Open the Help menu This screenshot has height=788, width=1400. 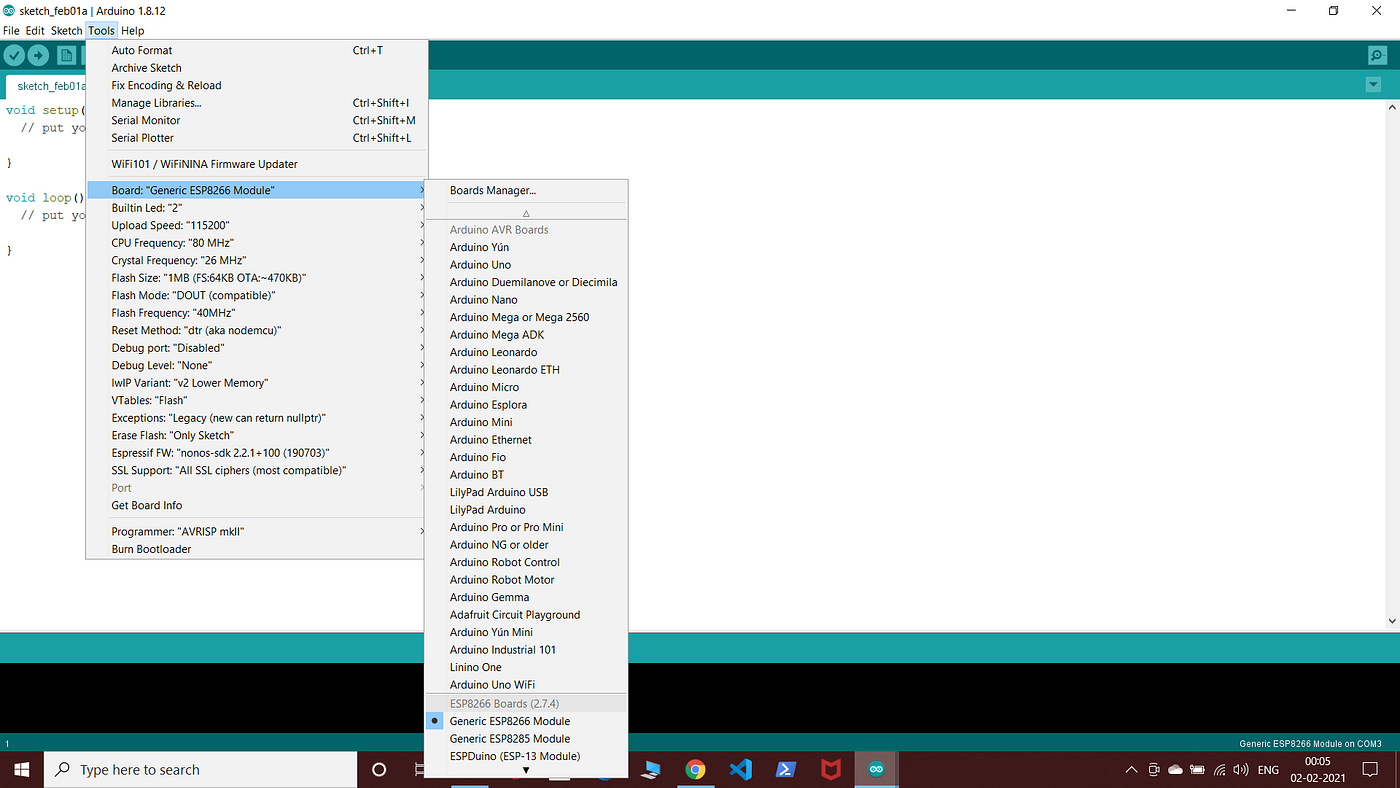tap(133, 31)
